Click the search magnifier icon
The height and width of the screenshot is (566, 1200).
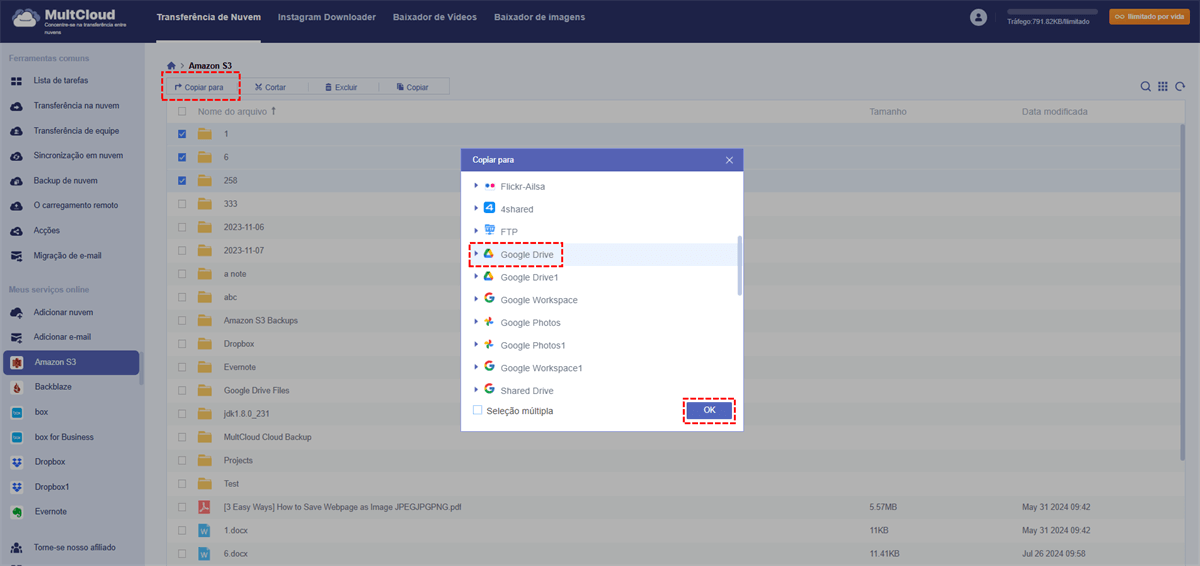tap(1146, 87)
